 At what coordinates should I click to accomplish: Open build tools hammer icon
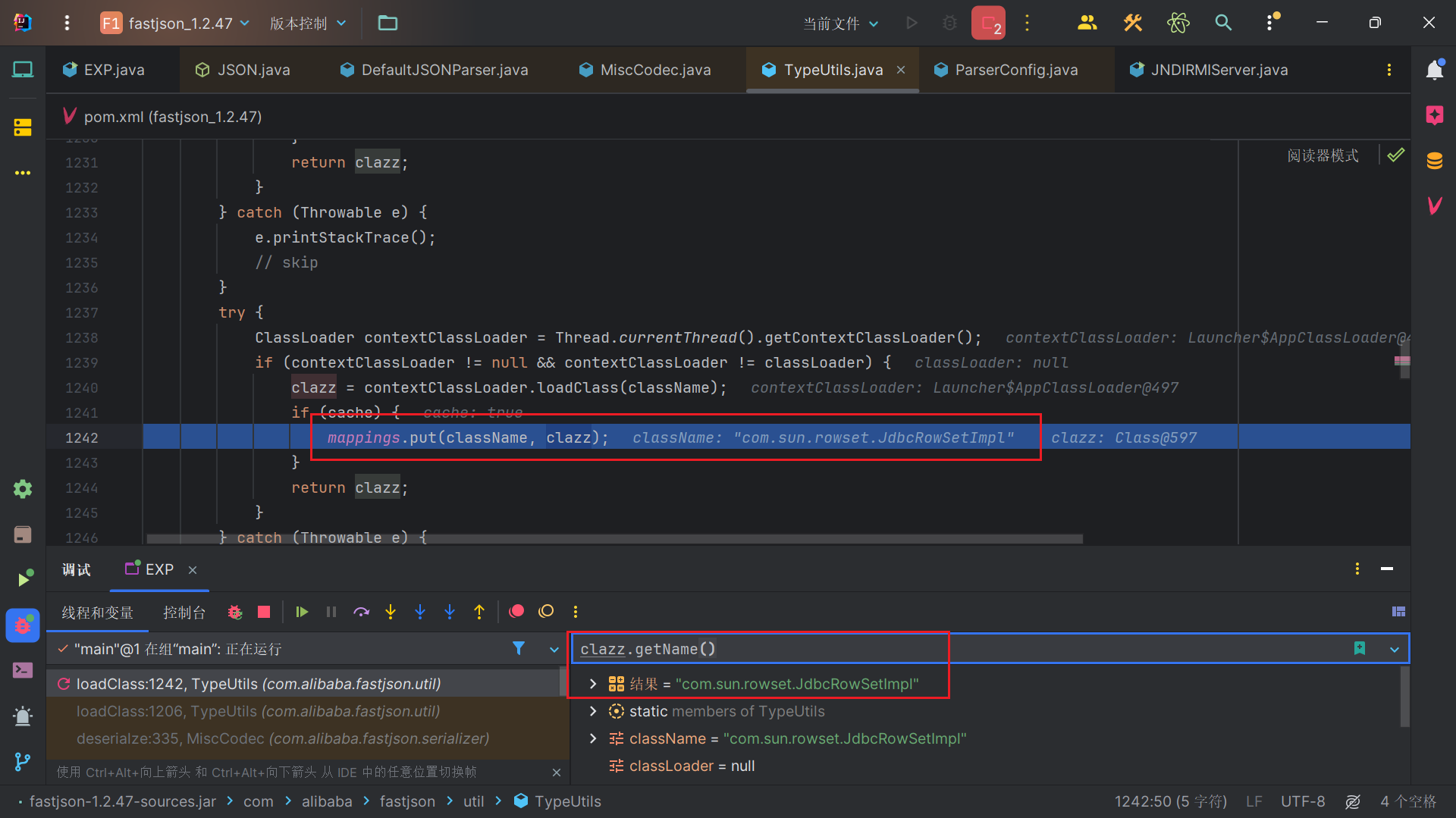(1132, 24)
